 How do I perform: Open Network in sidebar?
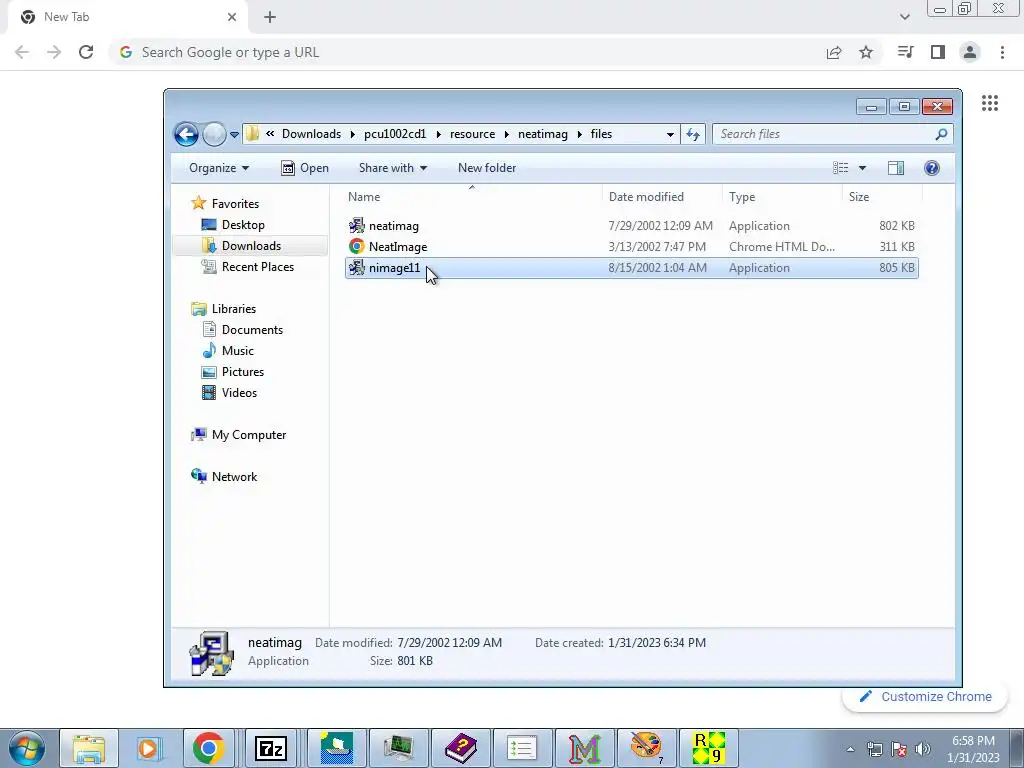pos(224,477)
